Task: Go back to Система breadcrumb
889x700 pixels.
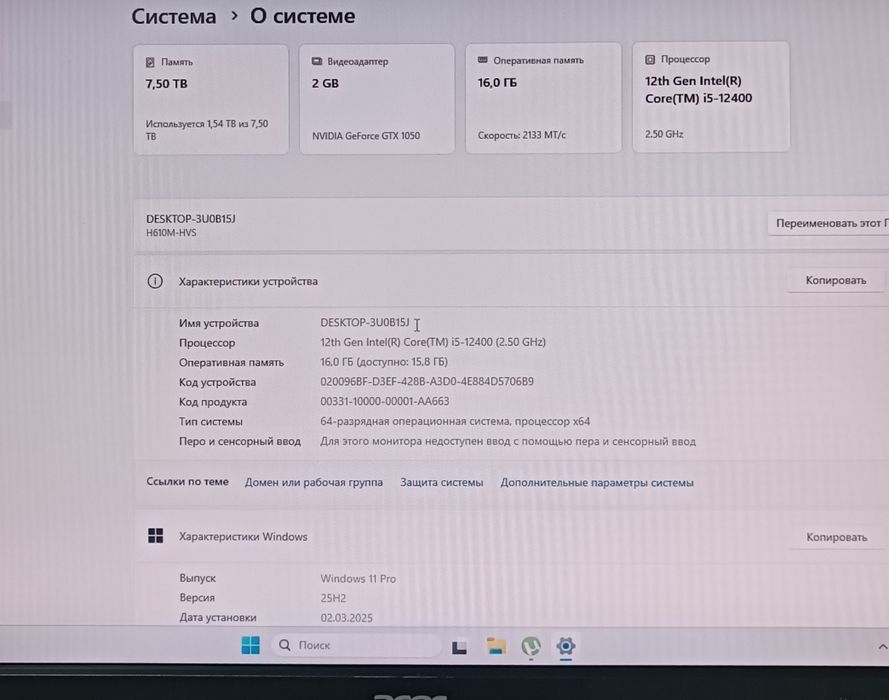Action: (x=173, y=16)
